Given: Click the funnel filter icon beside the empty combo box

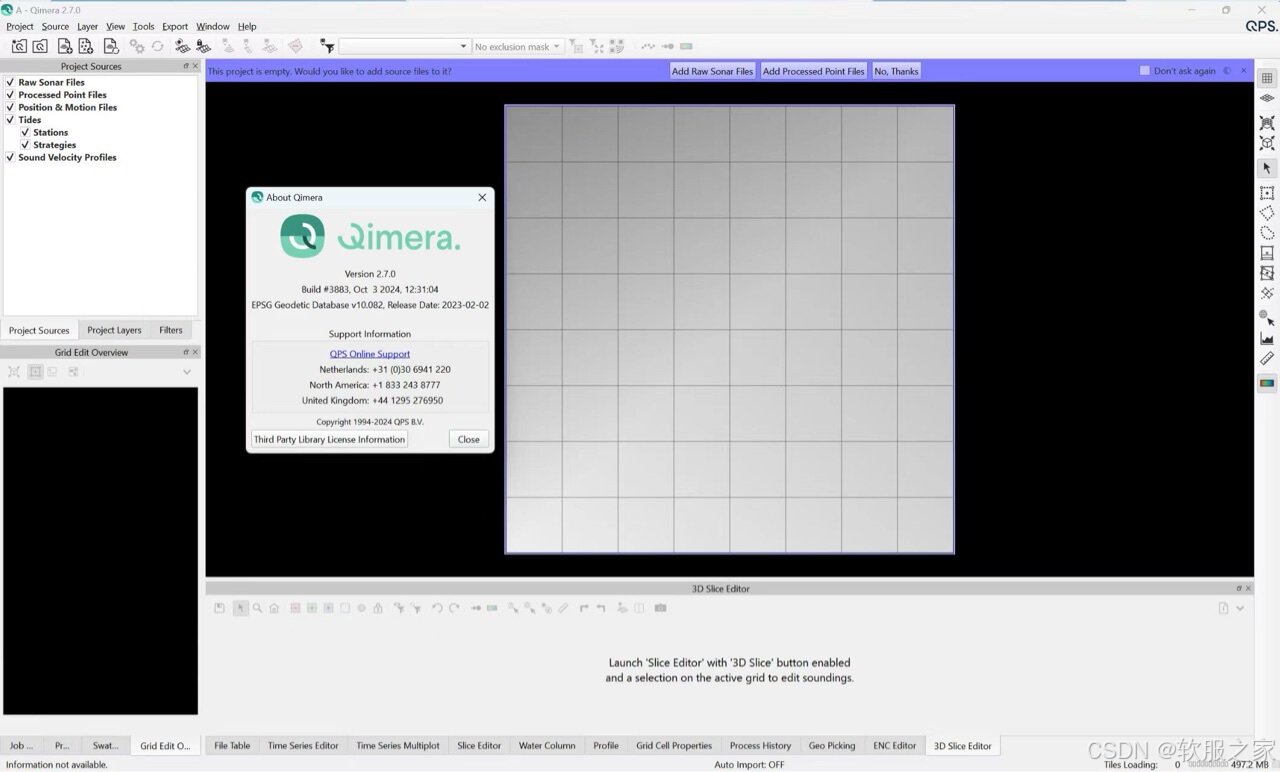Looking at the screenshot, I should point(327,46).
